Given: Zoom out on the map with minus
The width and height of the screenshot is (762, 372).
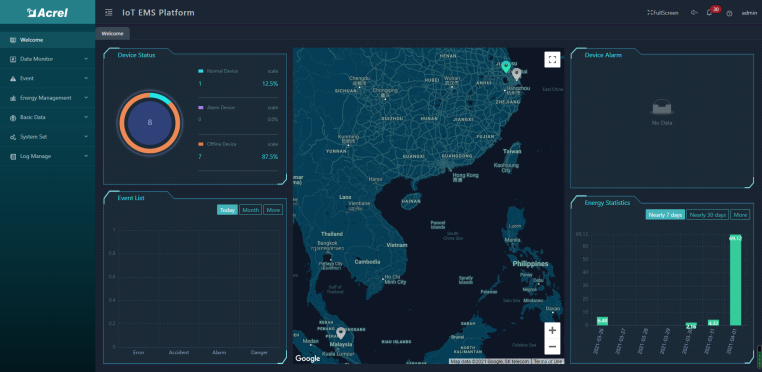Looking at the screenshot, I should point(552,347).
